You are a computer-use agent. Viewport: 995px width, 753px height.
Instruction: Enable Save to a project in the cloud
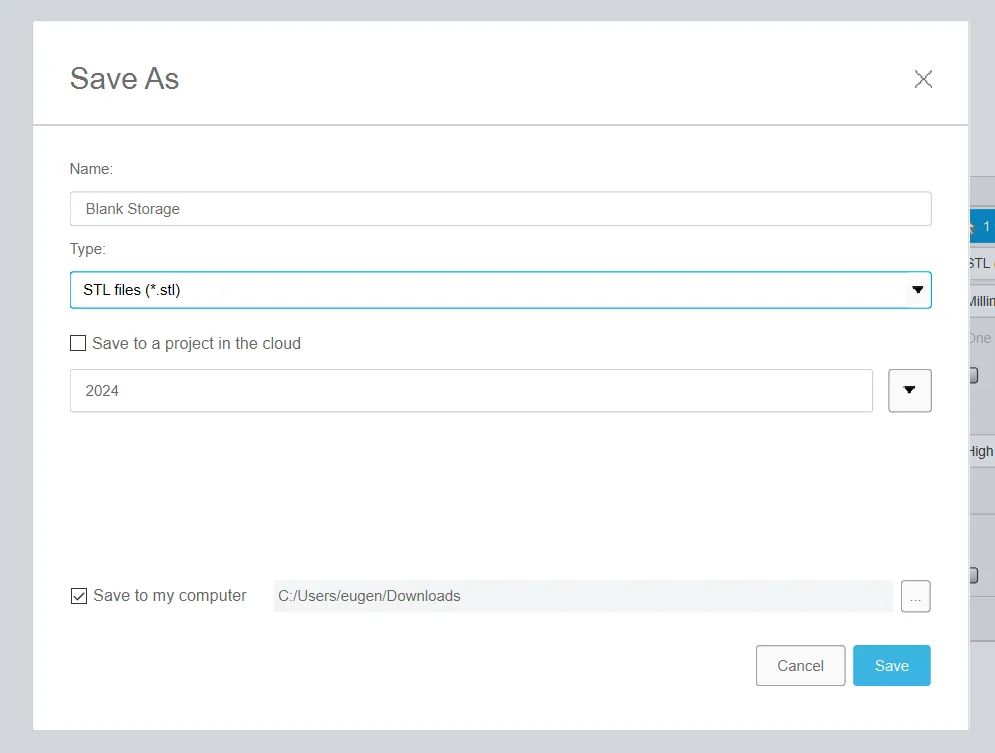coord(78,343)
